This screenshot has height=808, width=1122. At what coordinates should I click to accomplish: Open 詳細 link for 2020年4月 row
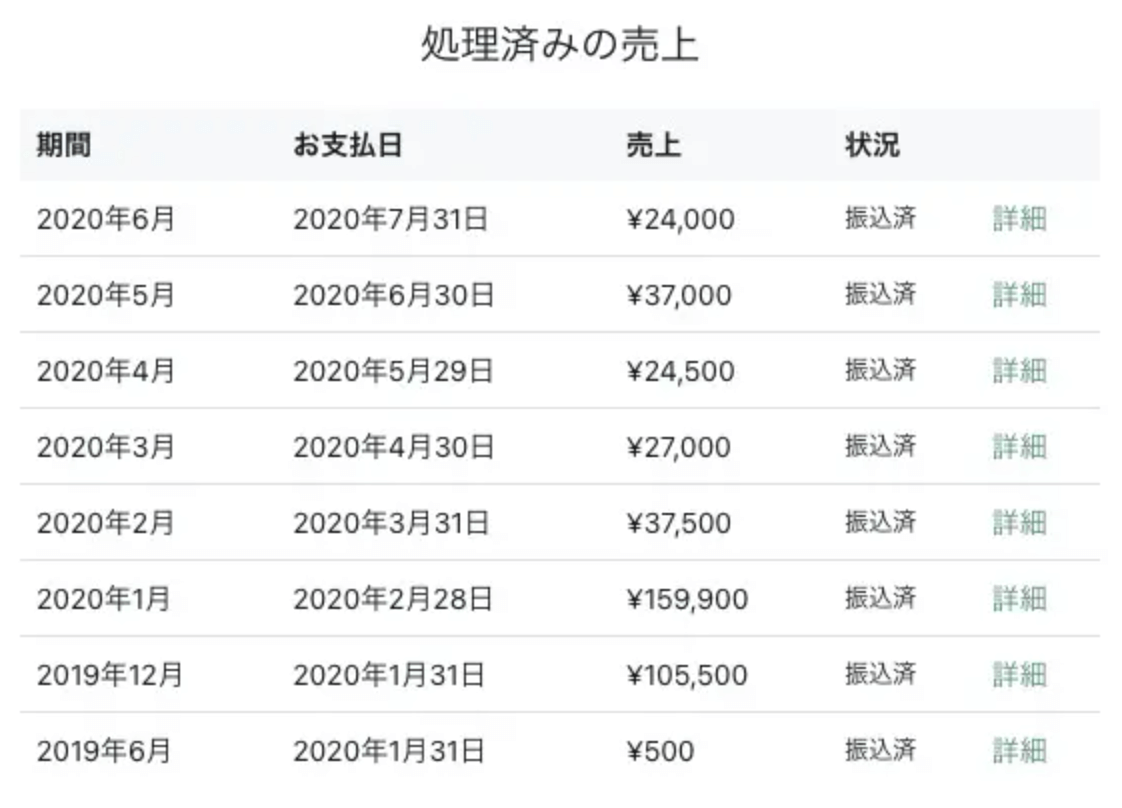[1020, 370]
